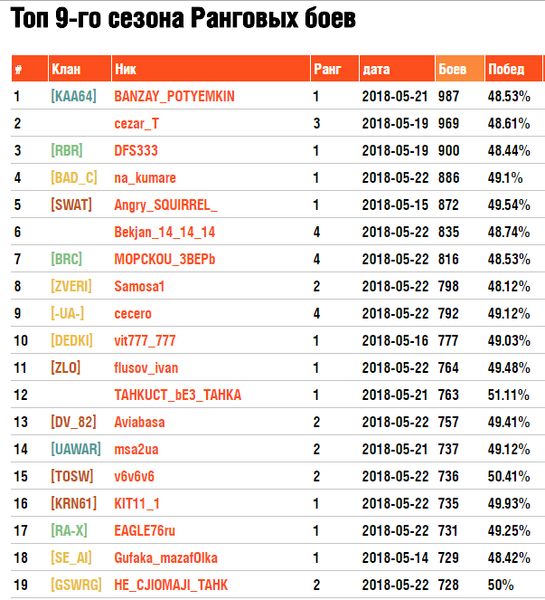
Task: Open na_kumare player link
Action: tap(145, 178)
